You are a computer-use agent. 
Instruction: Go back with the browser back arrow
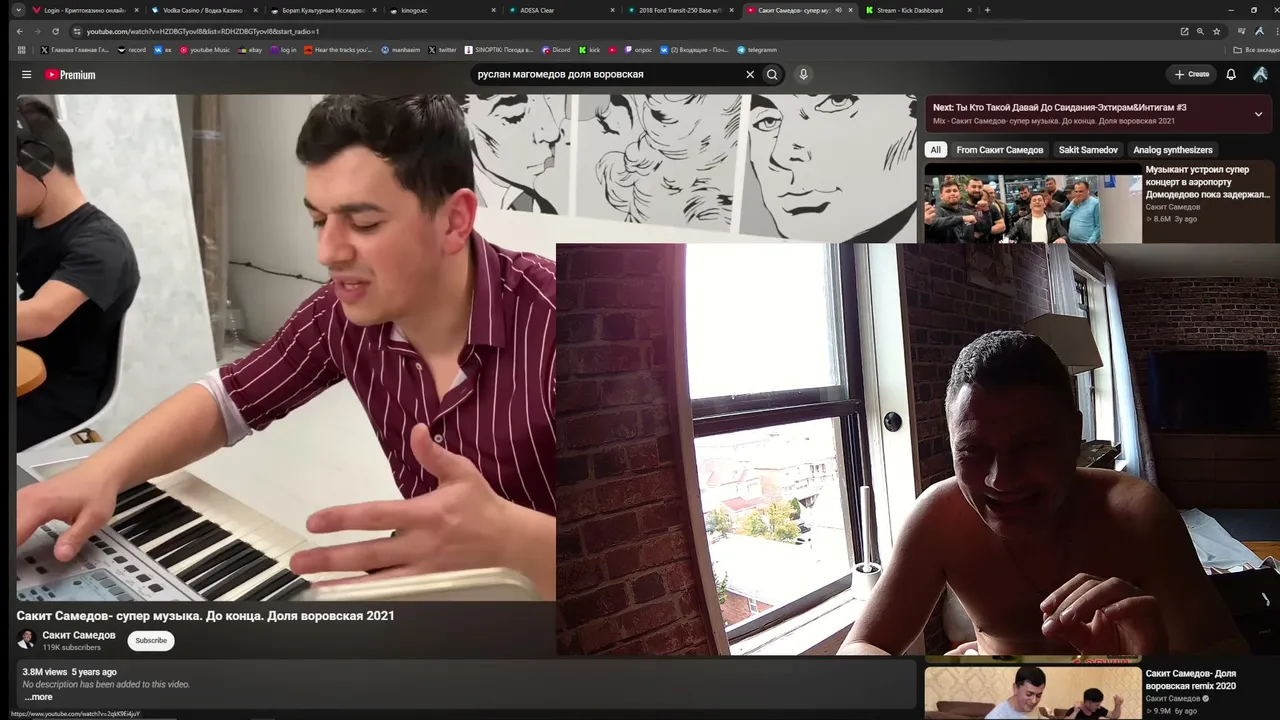coord(19,31)
